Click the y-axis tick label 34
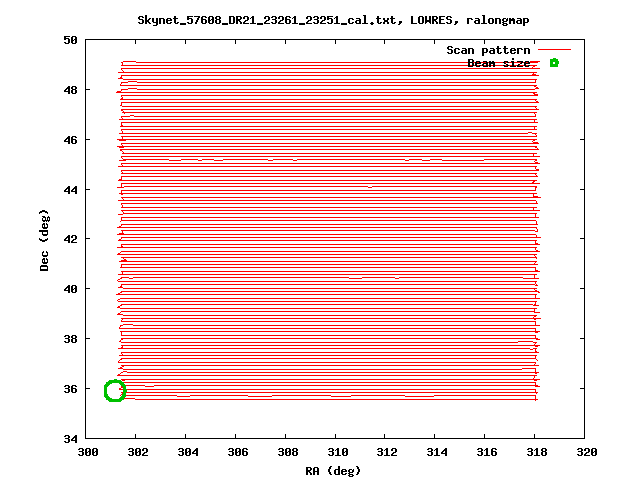 point(70,439)
